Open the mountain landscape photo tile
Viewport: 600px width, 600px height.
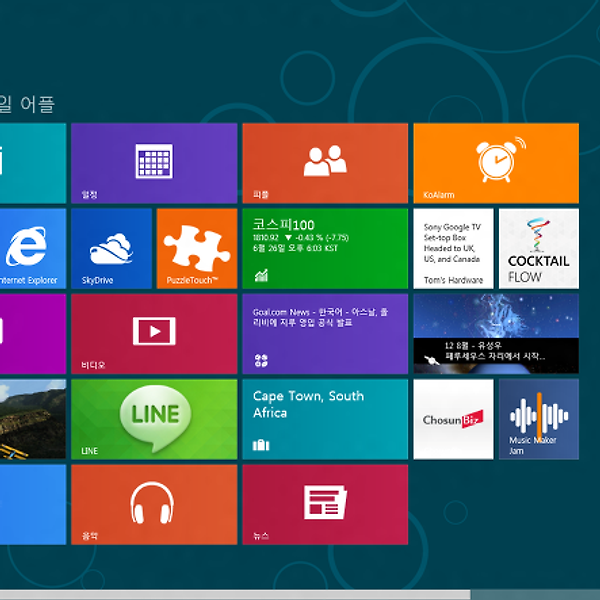(x=33, y=419)
